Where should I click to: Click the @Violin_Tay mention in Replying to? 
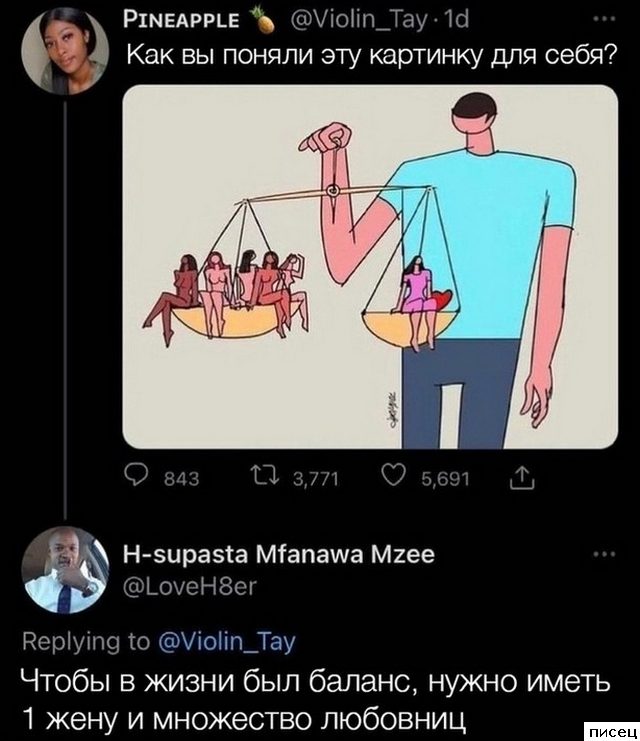click(226, 643)
